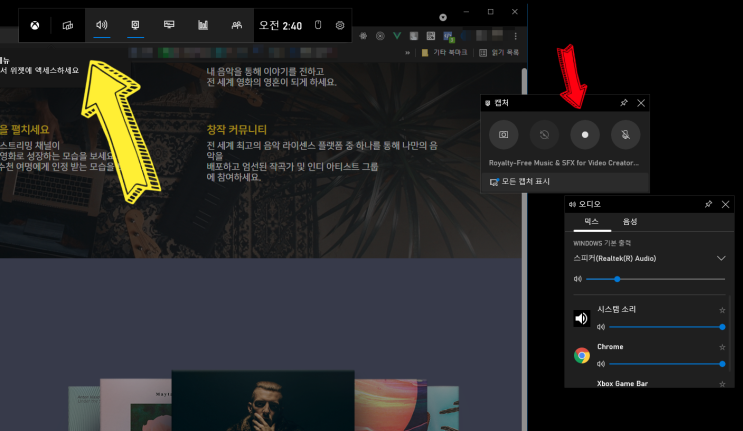Screen dimensions: 743x431
Task: Switch to the 음성 tab
Action: 630,222
